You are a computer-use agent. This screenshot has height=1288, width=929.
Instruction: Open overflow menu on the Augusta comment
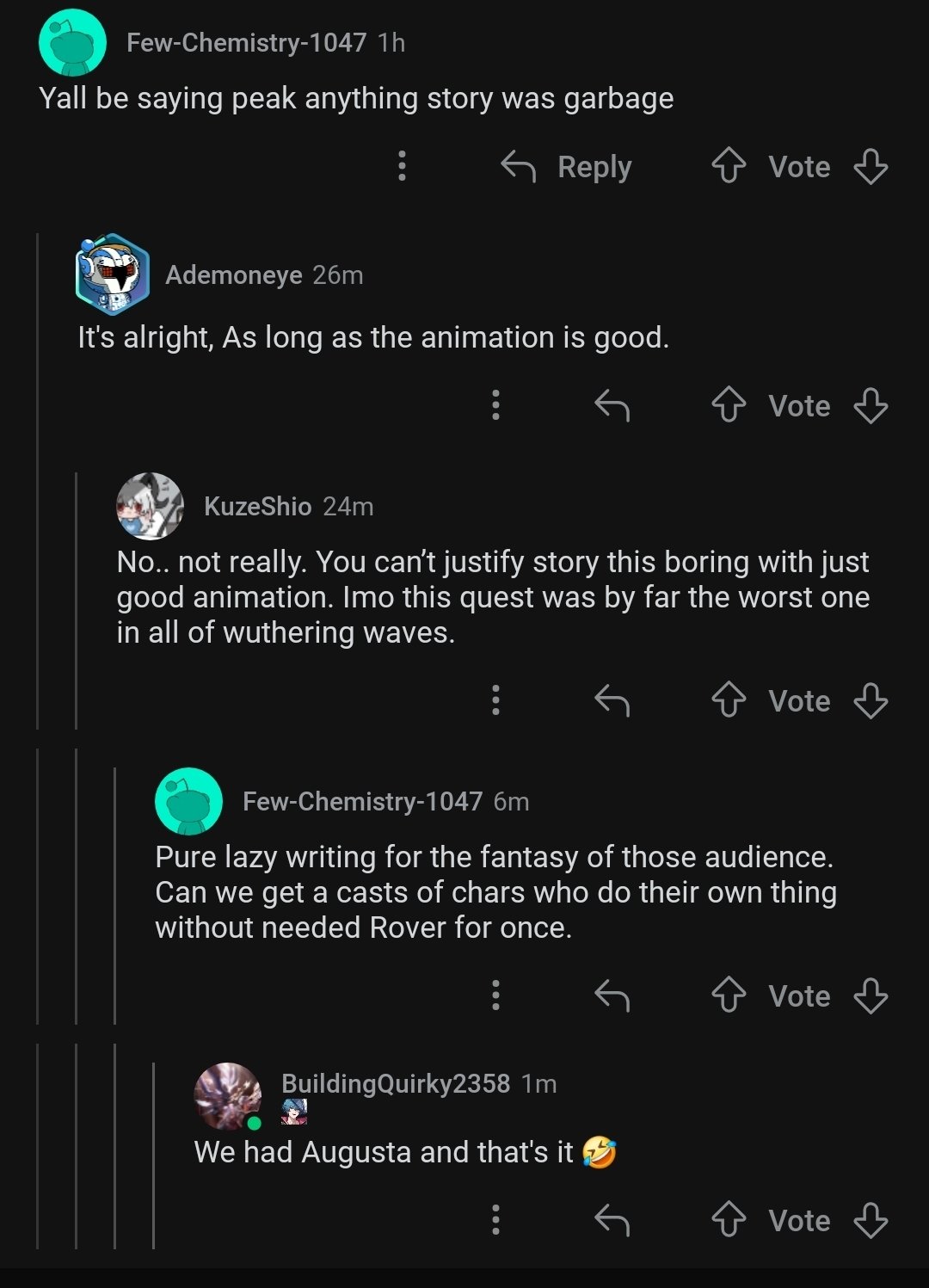point(495,1220)
